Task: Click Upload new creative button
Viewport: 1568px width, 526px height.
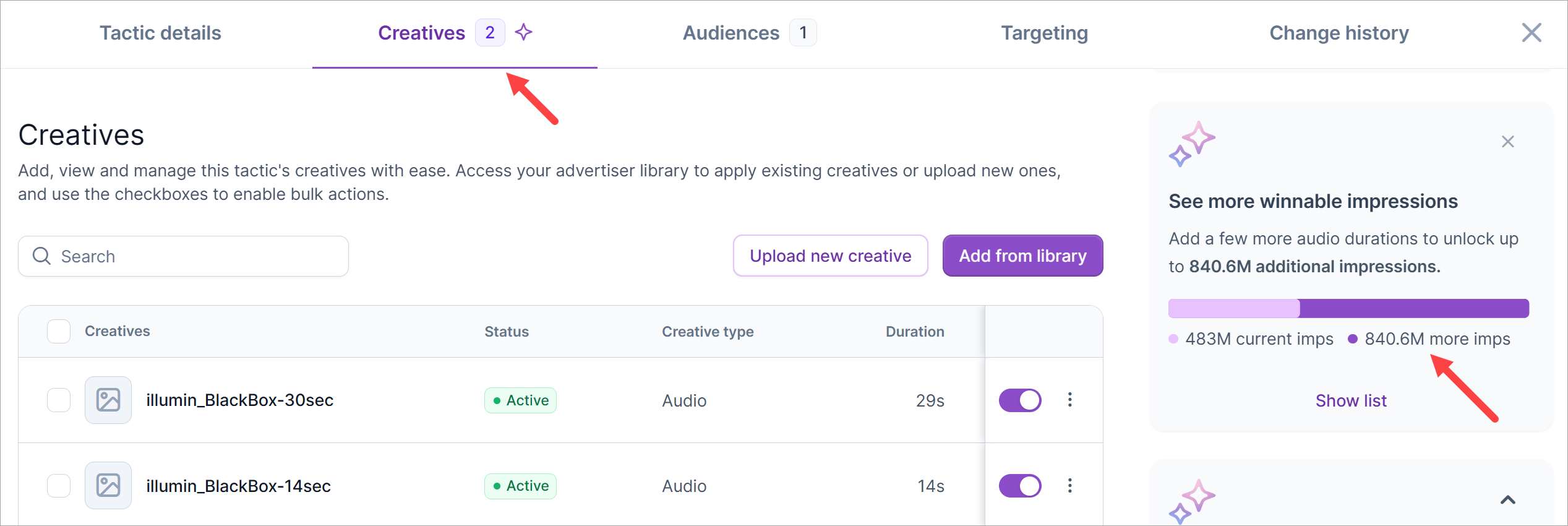Action: click(830, 256)
